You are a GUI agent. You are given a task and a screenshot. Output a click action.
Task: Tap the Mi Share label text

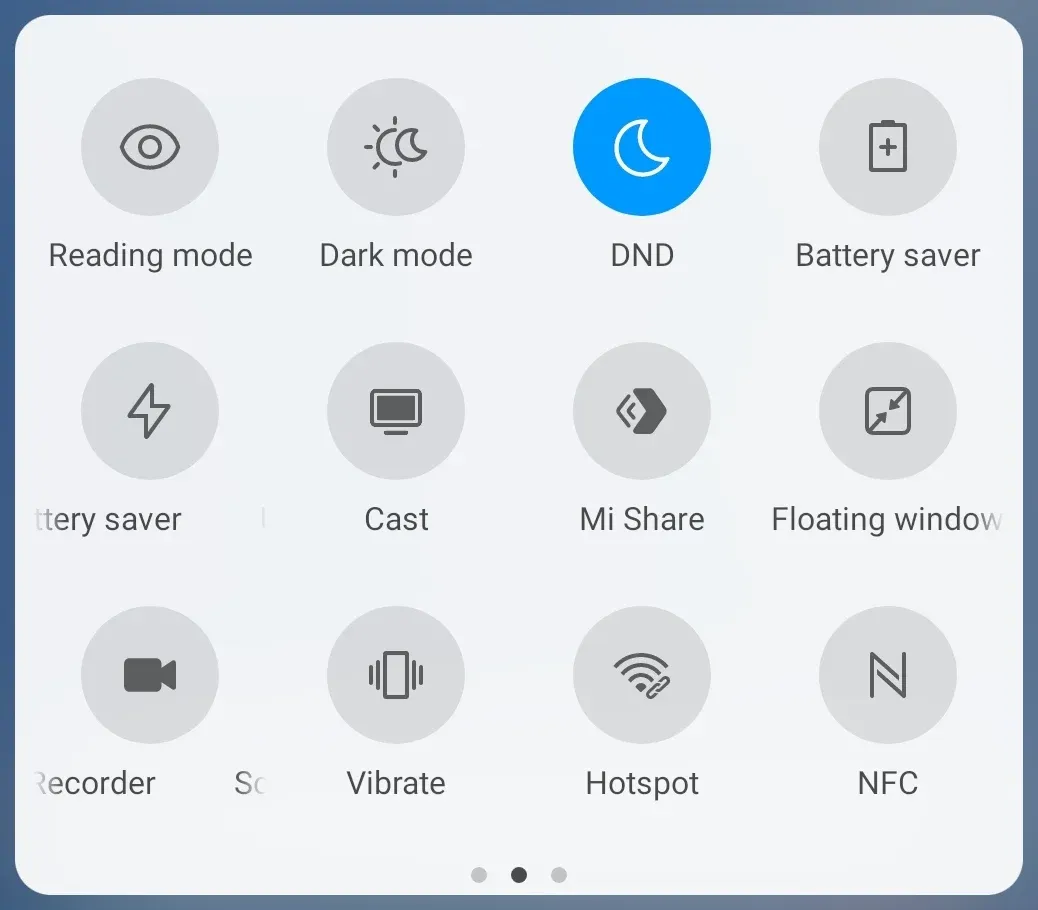tap(642, 519)
